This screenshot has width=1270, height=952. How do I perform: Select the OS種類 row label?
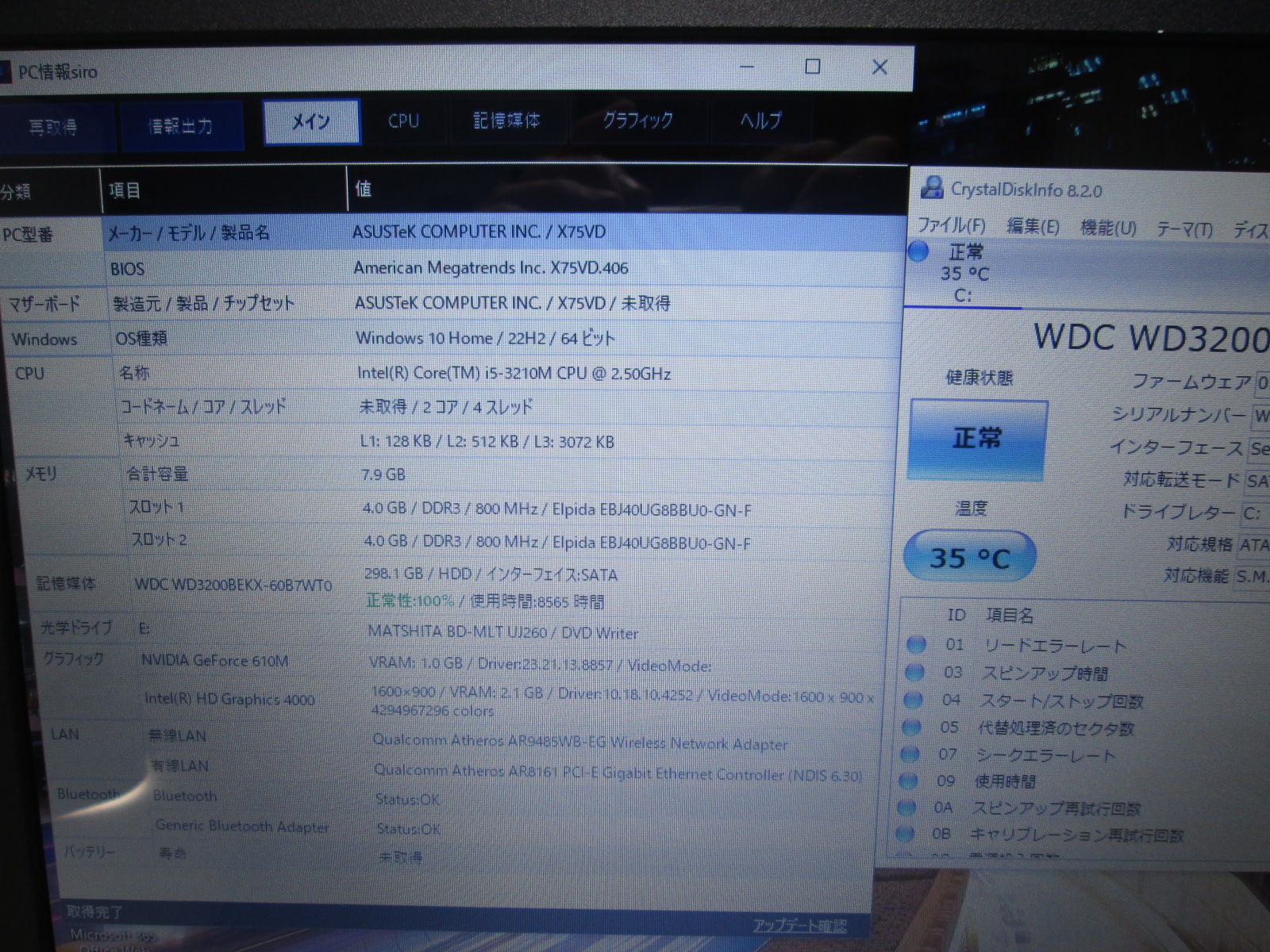pos(141,339)
